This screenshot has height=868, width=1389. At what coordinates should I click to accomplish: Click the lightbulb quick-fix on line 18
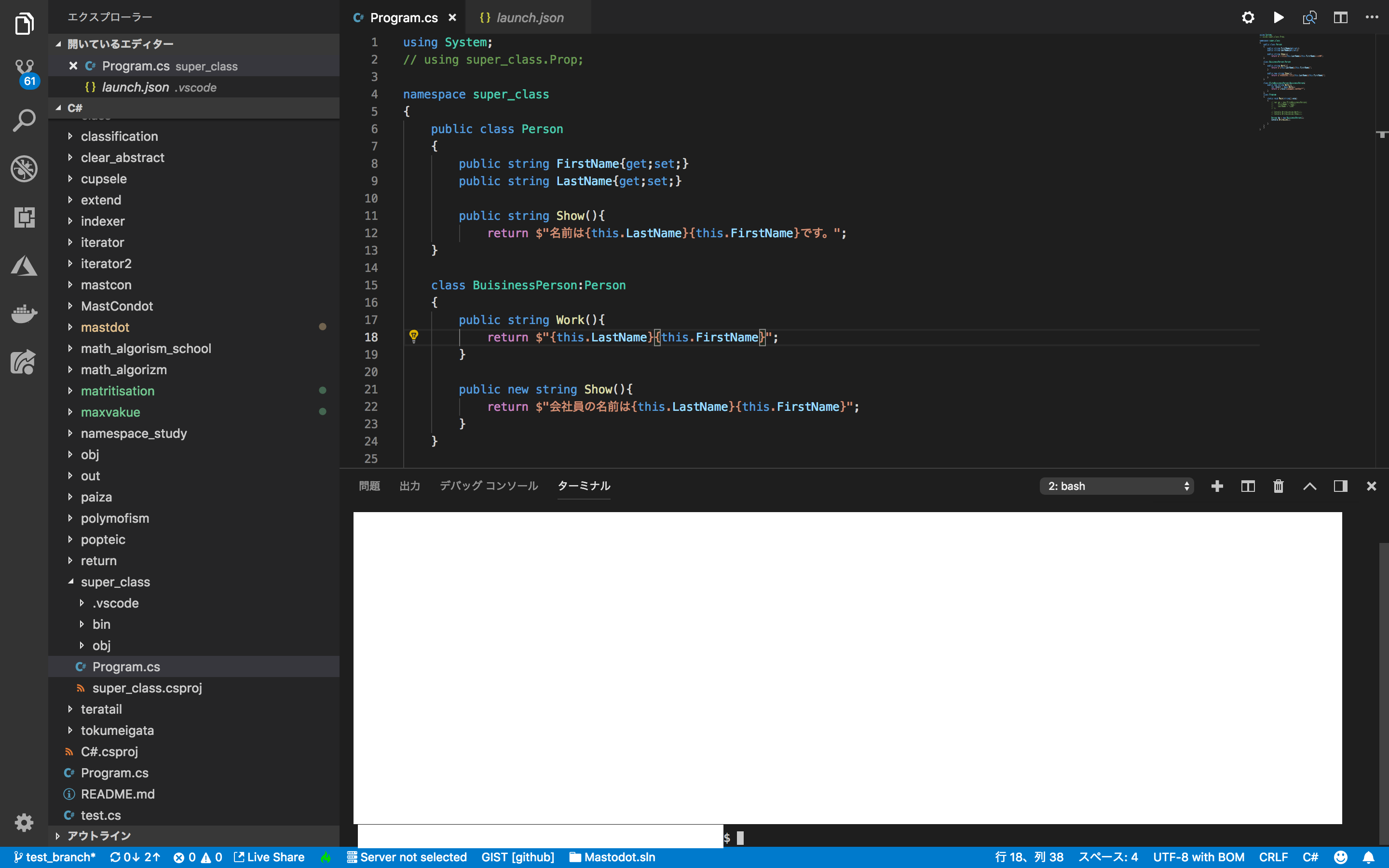click(413, 337)
